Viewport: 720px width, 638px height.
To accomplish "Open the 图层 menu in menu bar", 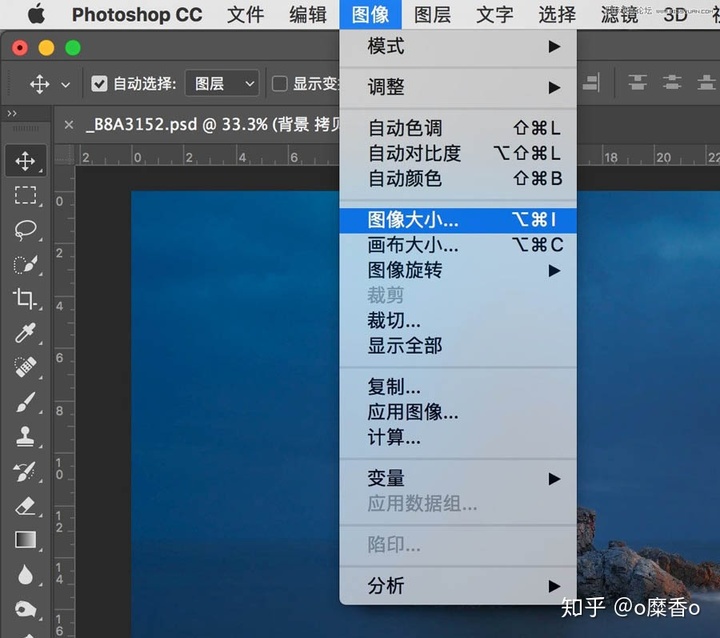I will (432, 15).
